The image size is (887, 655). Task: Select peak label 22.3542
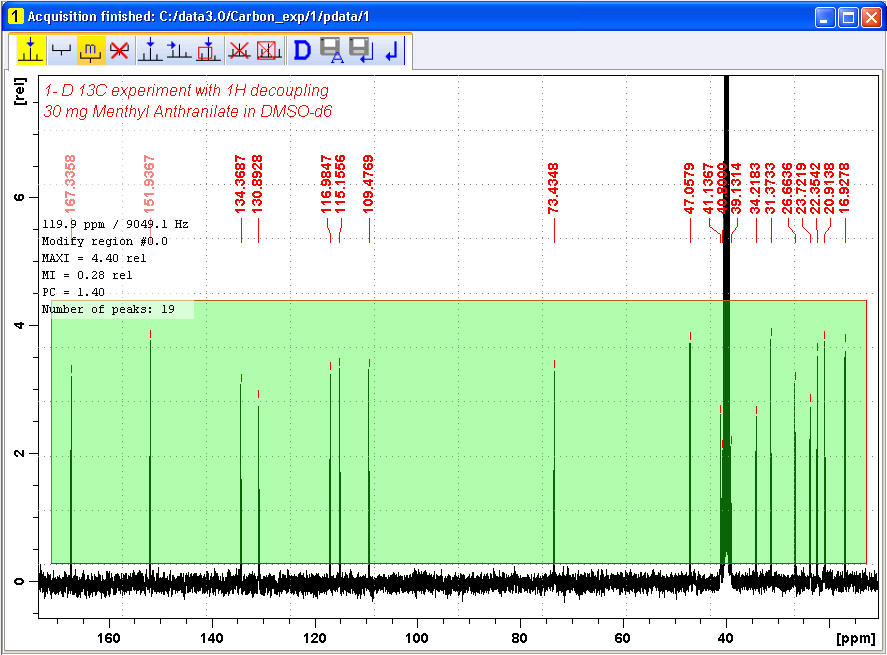click(815, 188)
